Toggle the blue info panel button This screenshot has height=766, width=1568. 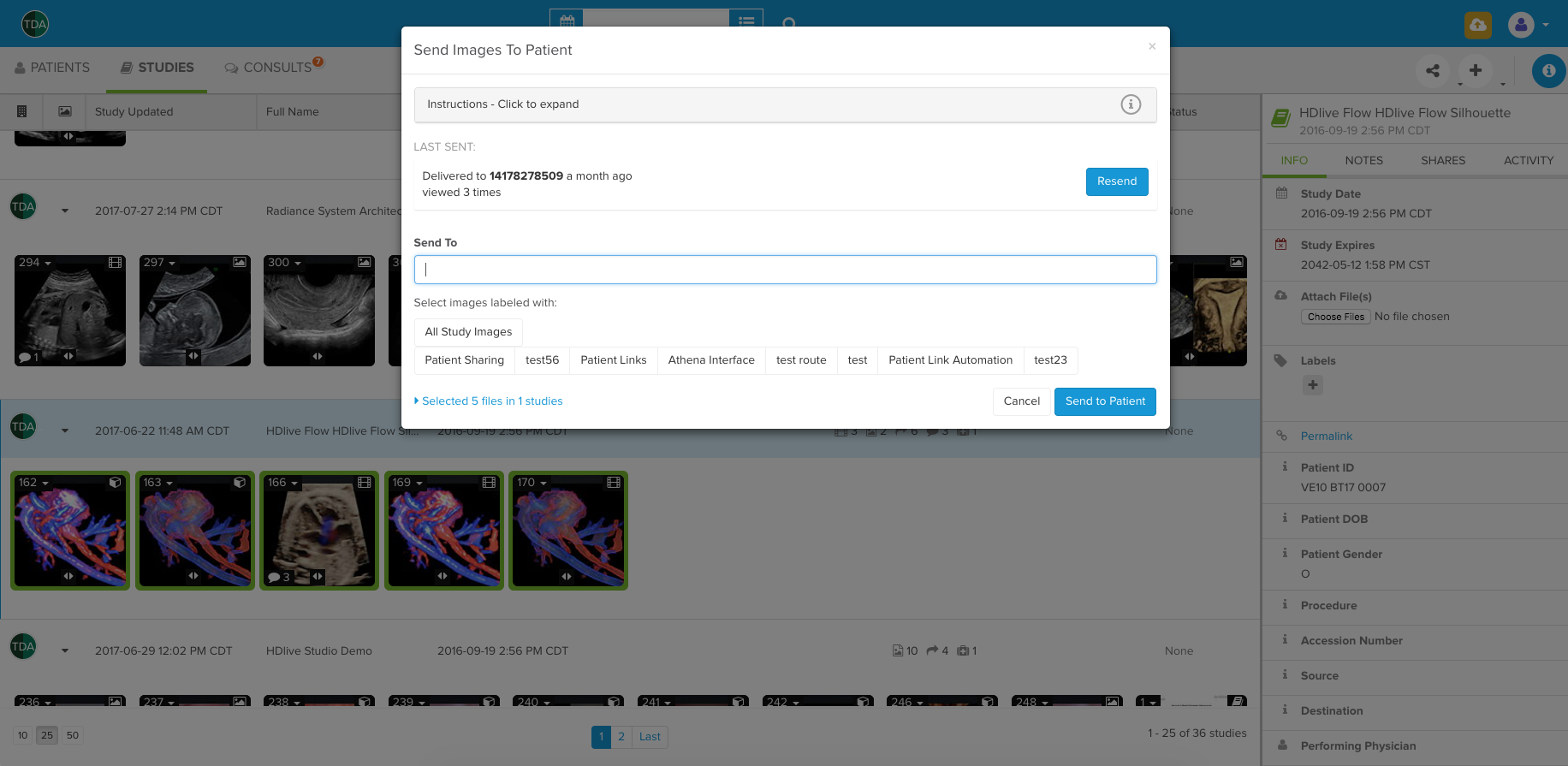(x=1548, y=71)
